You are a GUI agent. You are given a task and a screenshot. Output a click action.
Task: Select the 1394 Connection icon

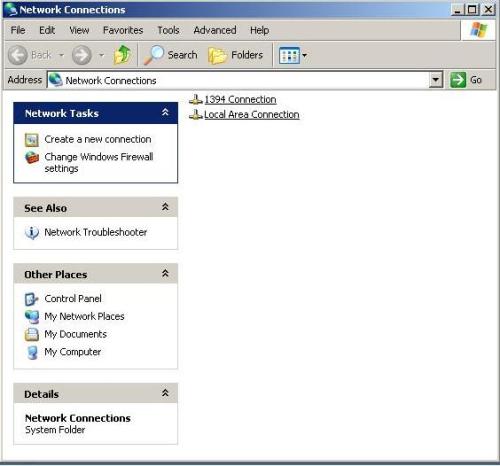click(x=196, y=99)
